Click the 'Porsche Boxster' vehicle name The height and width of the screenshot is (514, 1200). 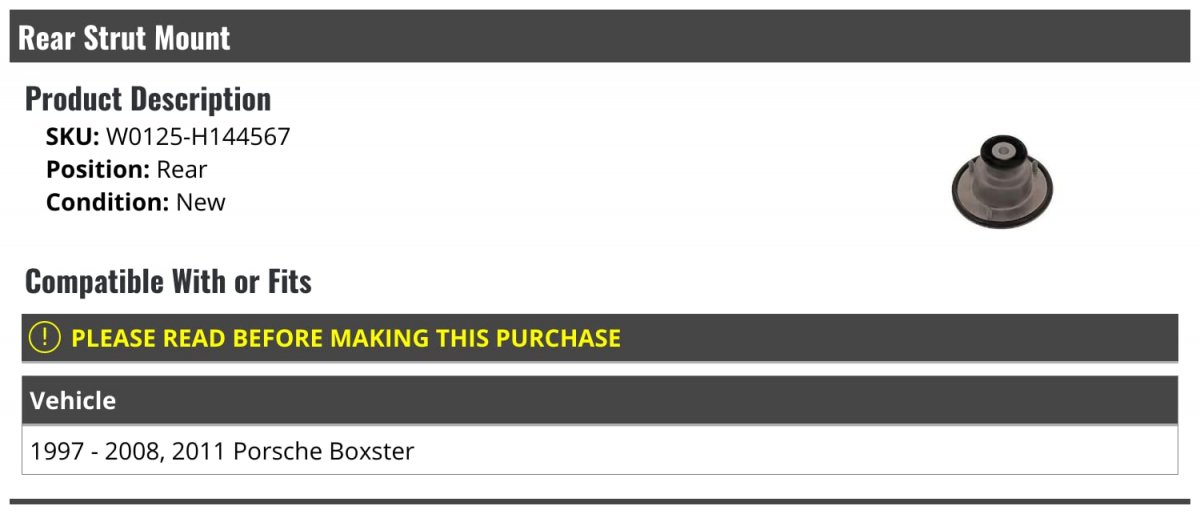point(324,451)
